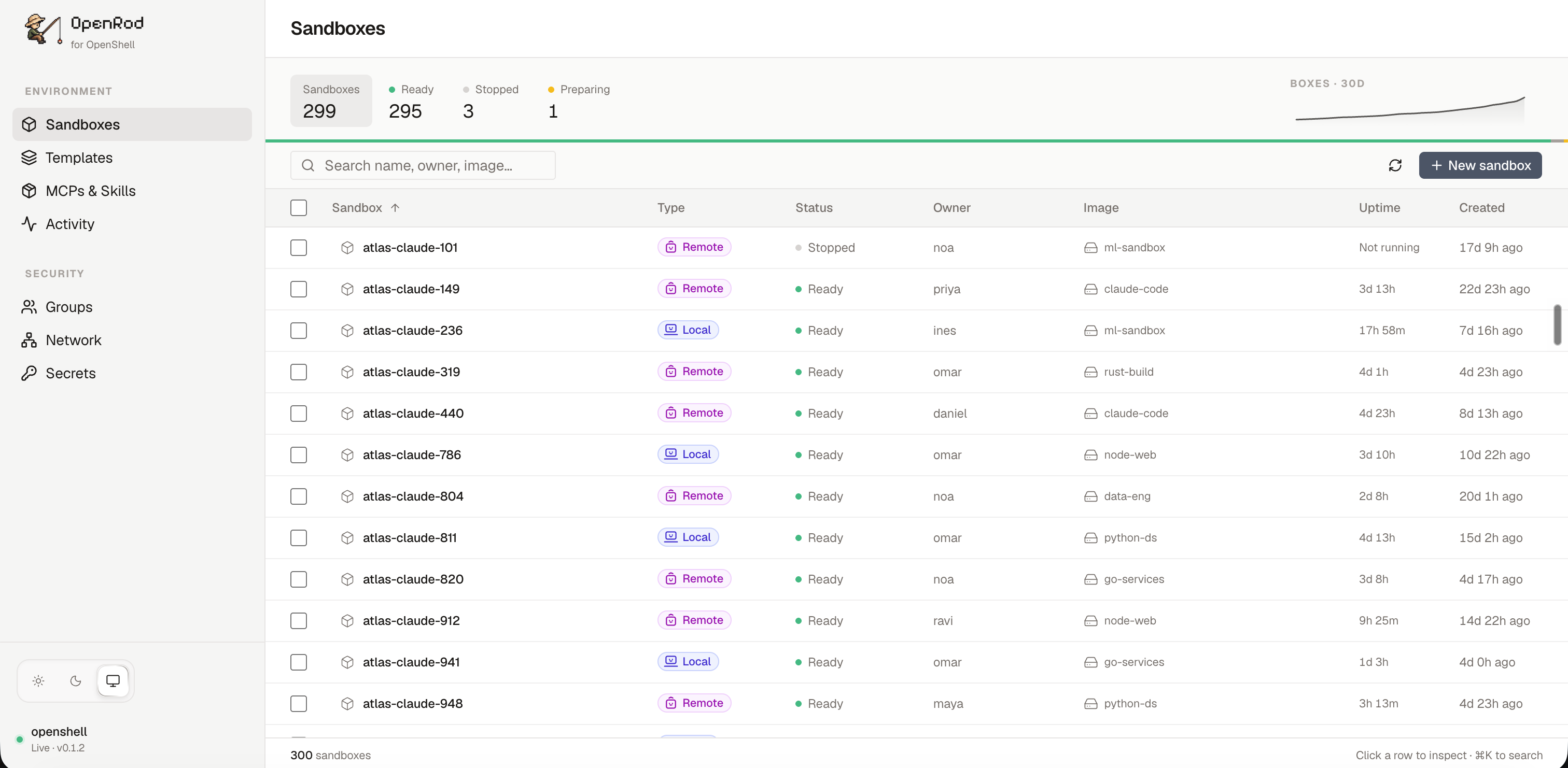Click the refresh sandboxes icon
The image size is (1568, 768).
coord(1395,165)
